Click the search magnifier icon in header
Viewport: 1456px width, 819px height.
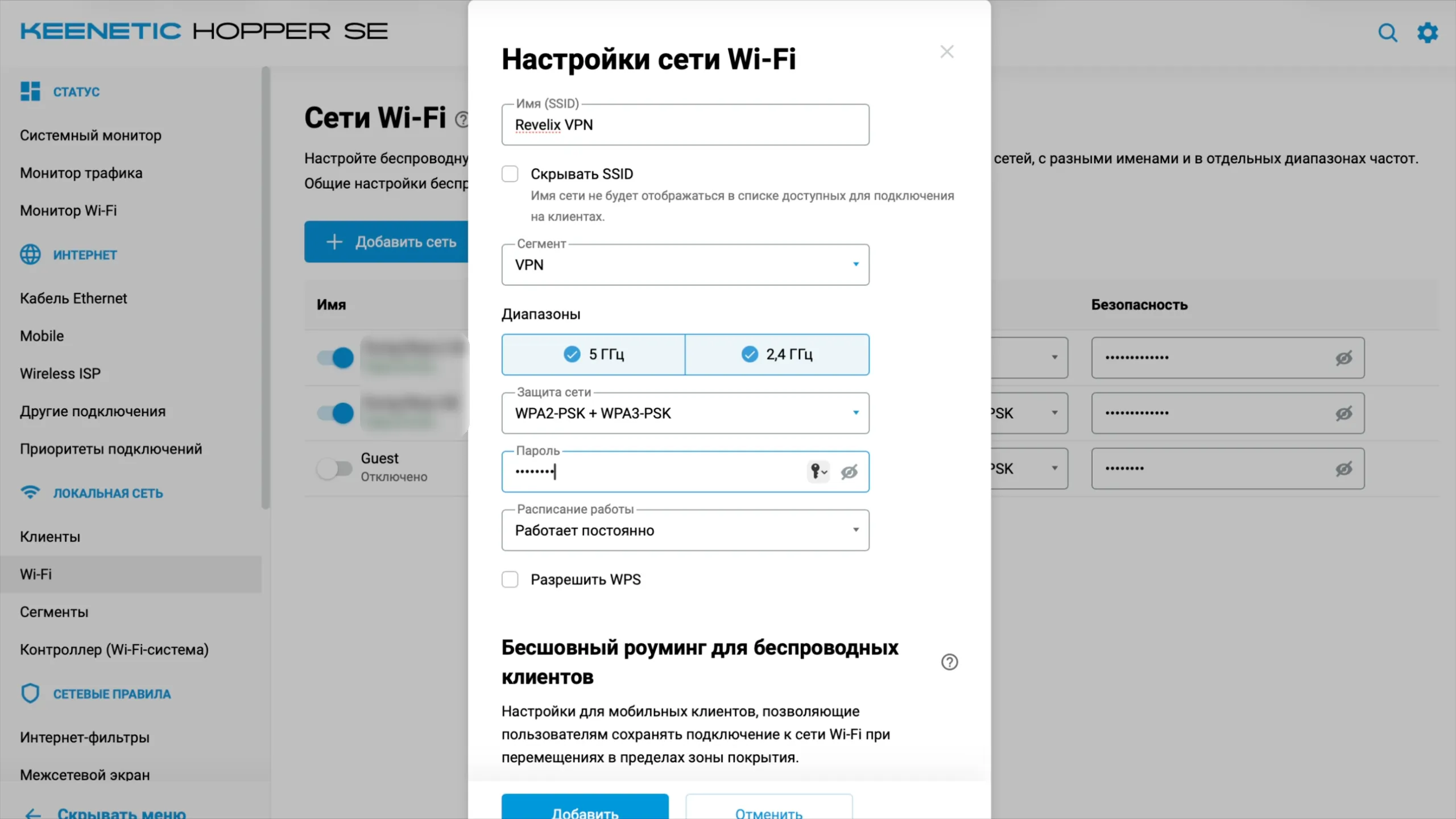pyautogui.click(x=1388, y=32)
